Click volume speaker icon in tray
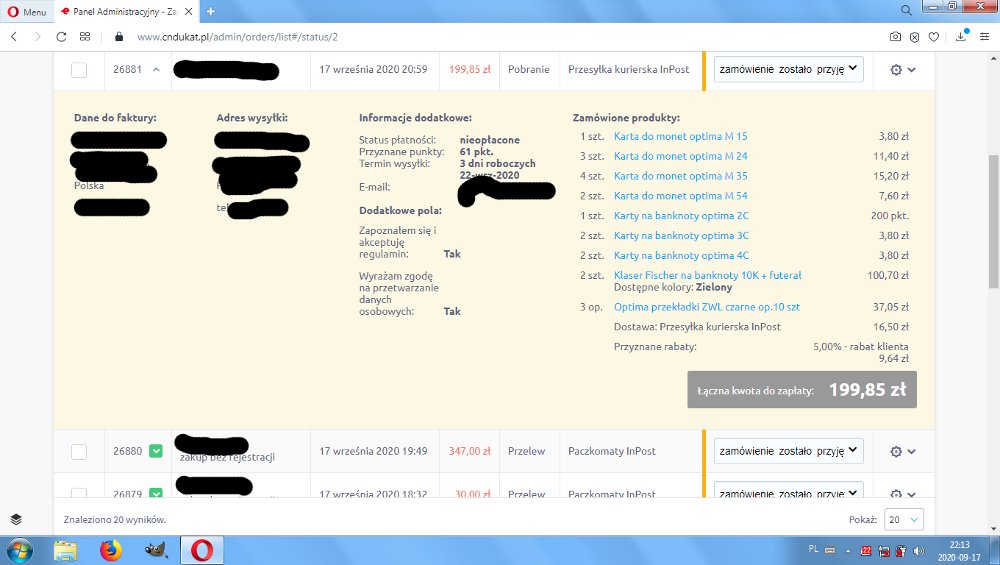This screenshot has height=565, width=1000. [918, 551]
